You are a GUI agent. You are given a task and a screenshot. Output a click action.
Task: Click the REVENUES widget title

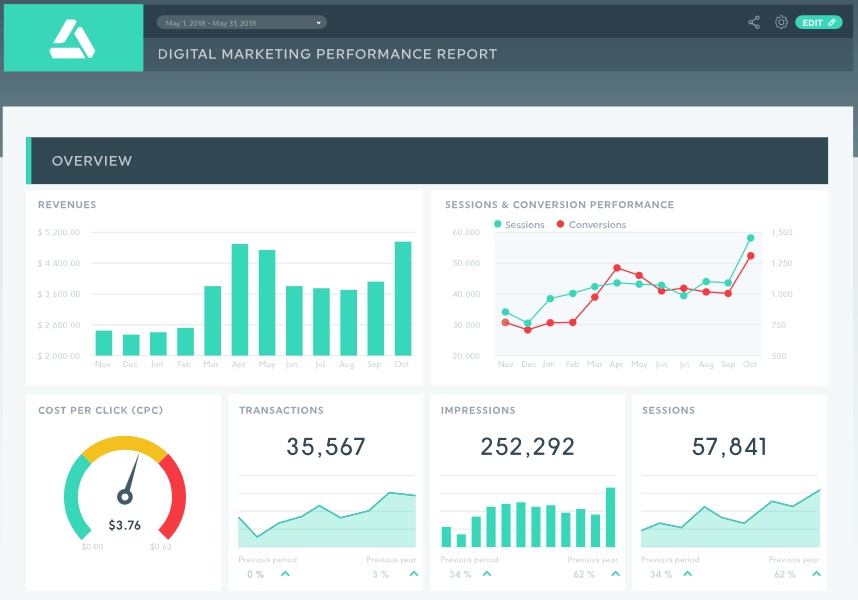[67, 205]
